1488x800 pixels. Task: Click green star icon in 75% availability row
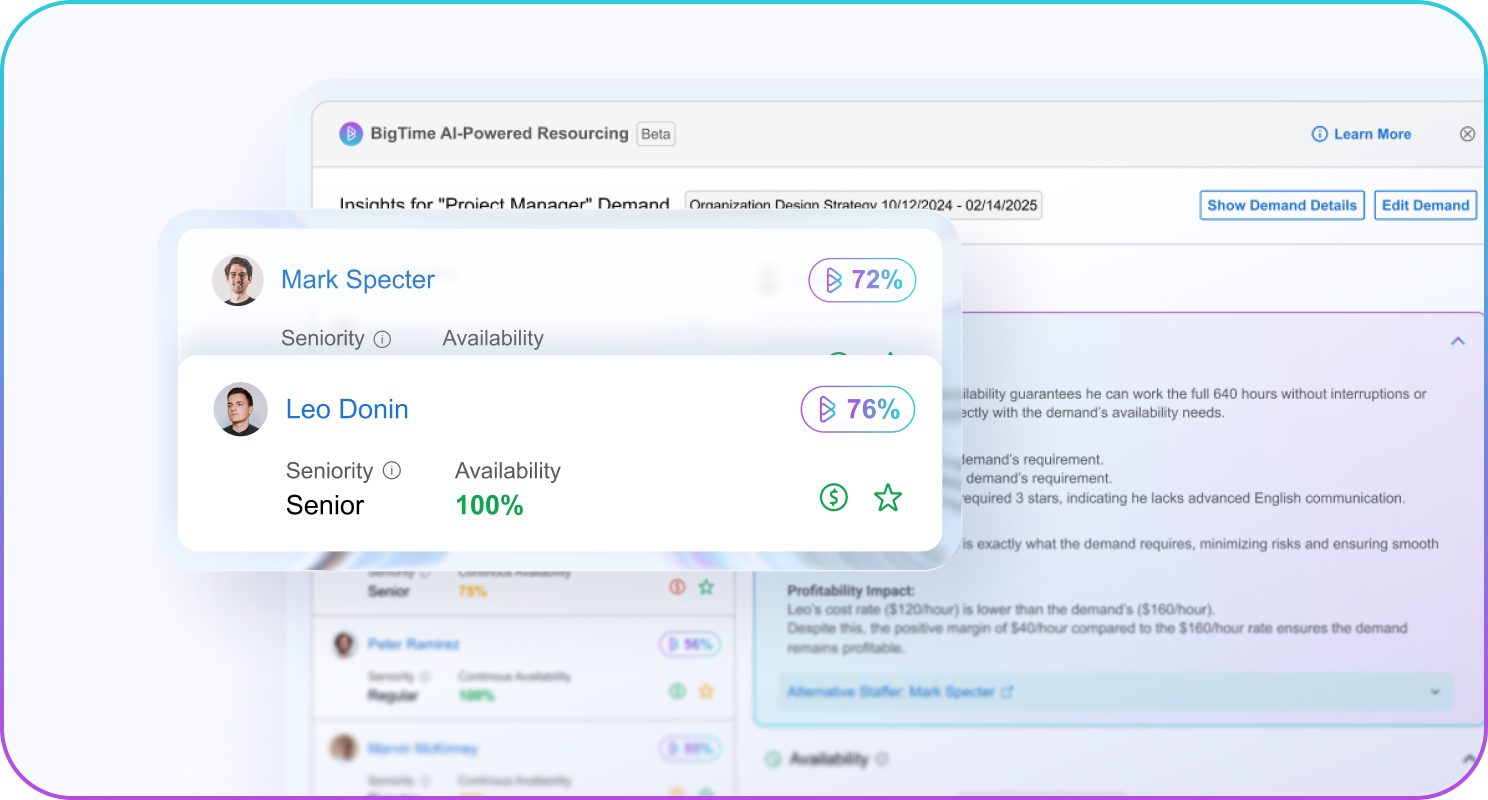[706, 587]
